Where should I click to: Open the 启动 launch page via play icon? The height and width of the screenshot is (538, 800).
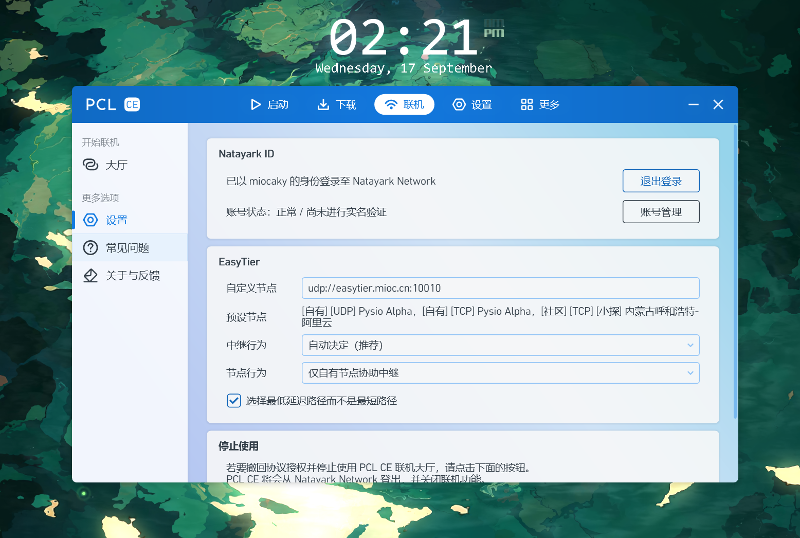(x=268, y=105)
